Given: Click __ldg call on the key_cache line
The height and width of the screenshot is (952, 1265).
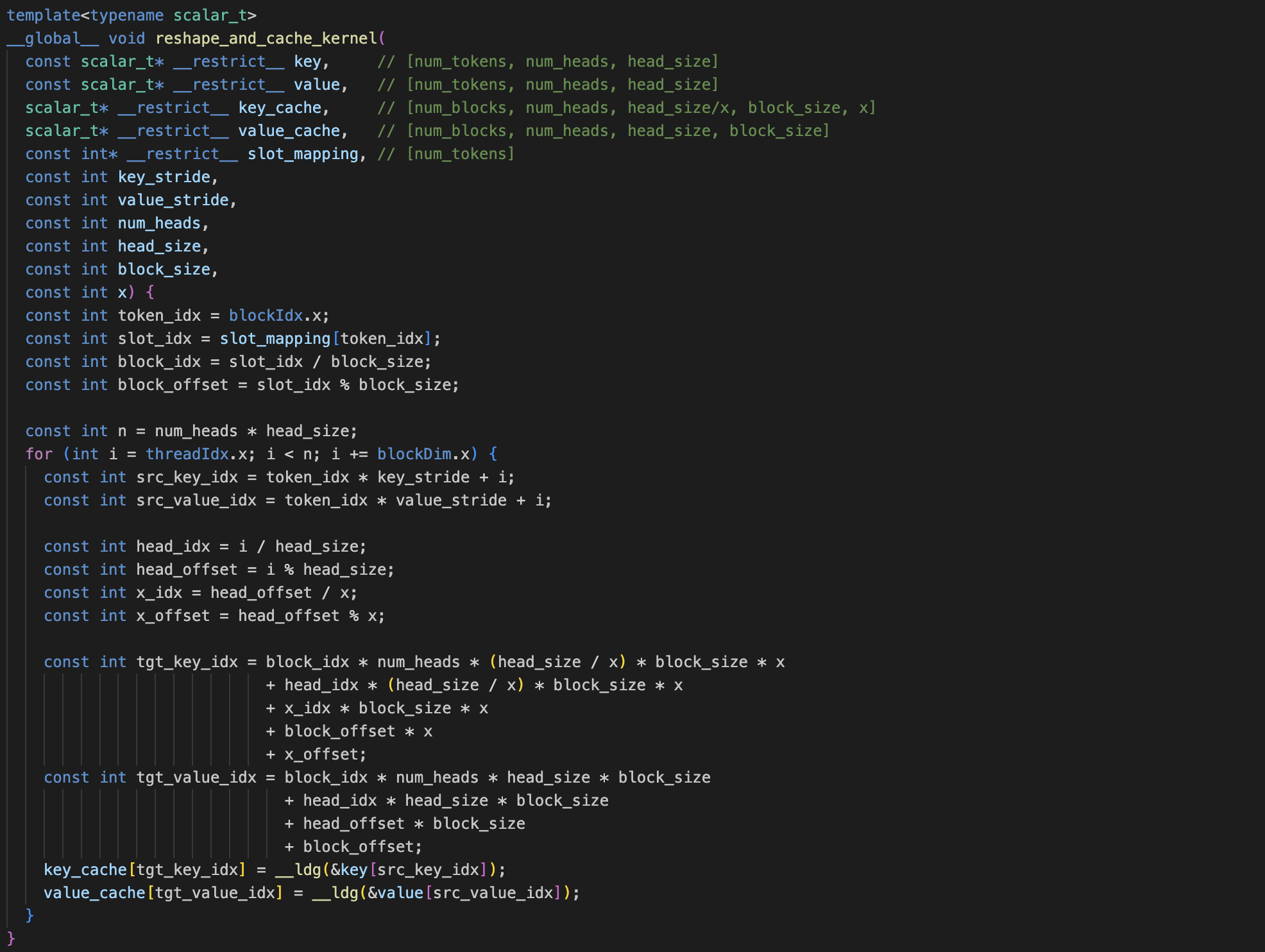Looking at the screenshot, I should point(298,870).
